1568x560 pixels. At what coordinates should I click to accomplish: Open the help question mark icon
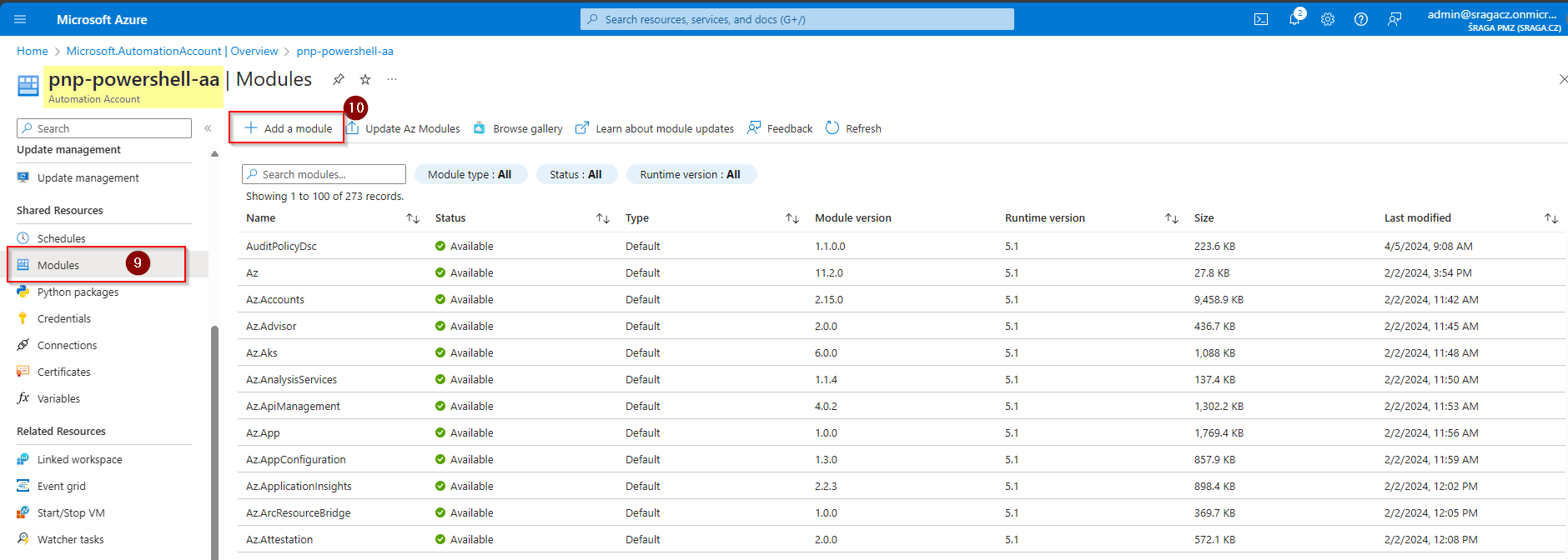coord(1361,19)
